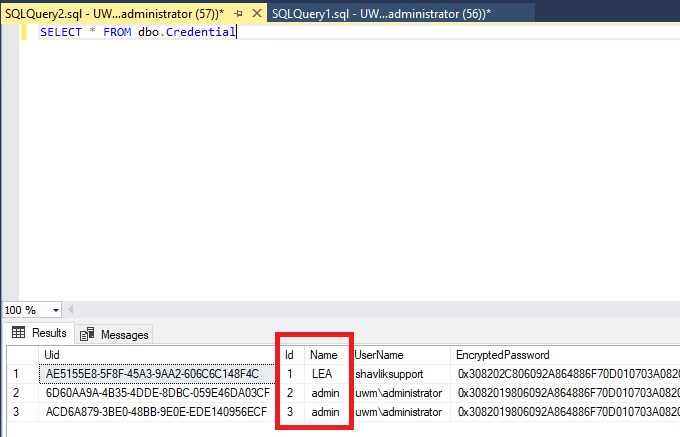Select the Name column header
This screenshot has width=680, height=437.
pyautogui.click(x=328, y=355)
